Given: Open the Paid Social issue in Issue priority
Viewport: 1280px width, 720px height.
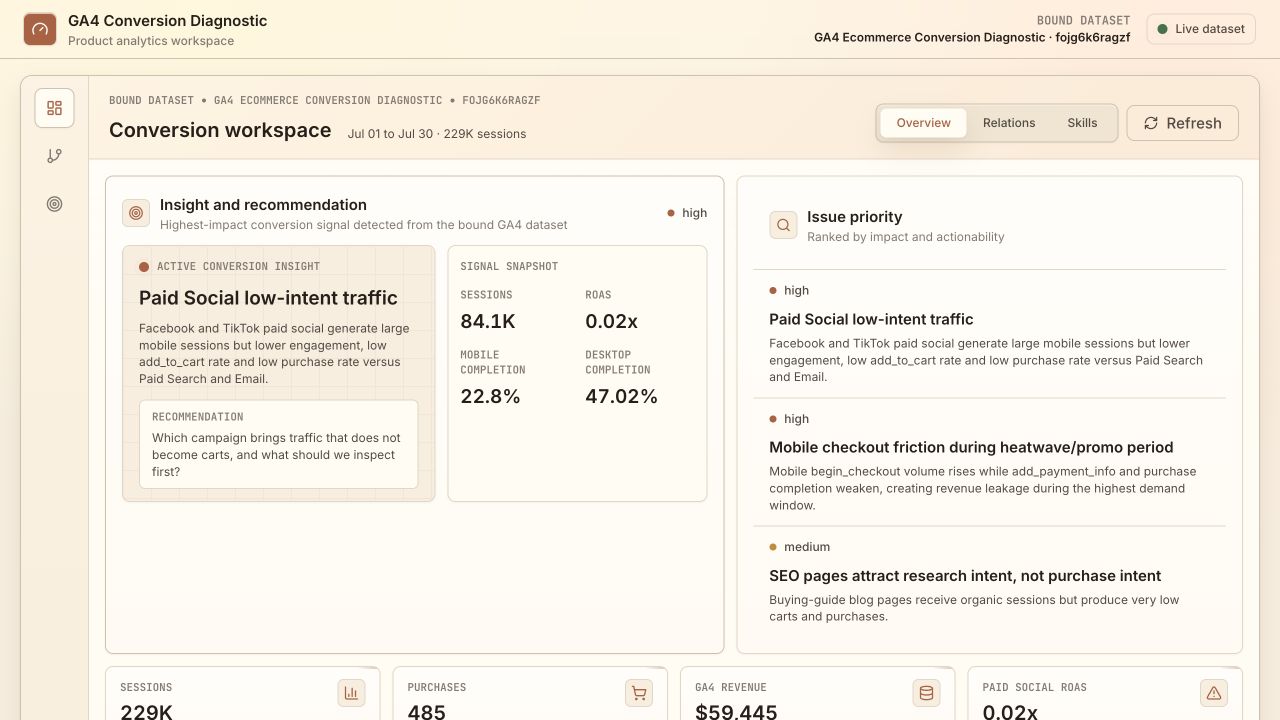Looking at the screenshot, I should coord(990,334).
